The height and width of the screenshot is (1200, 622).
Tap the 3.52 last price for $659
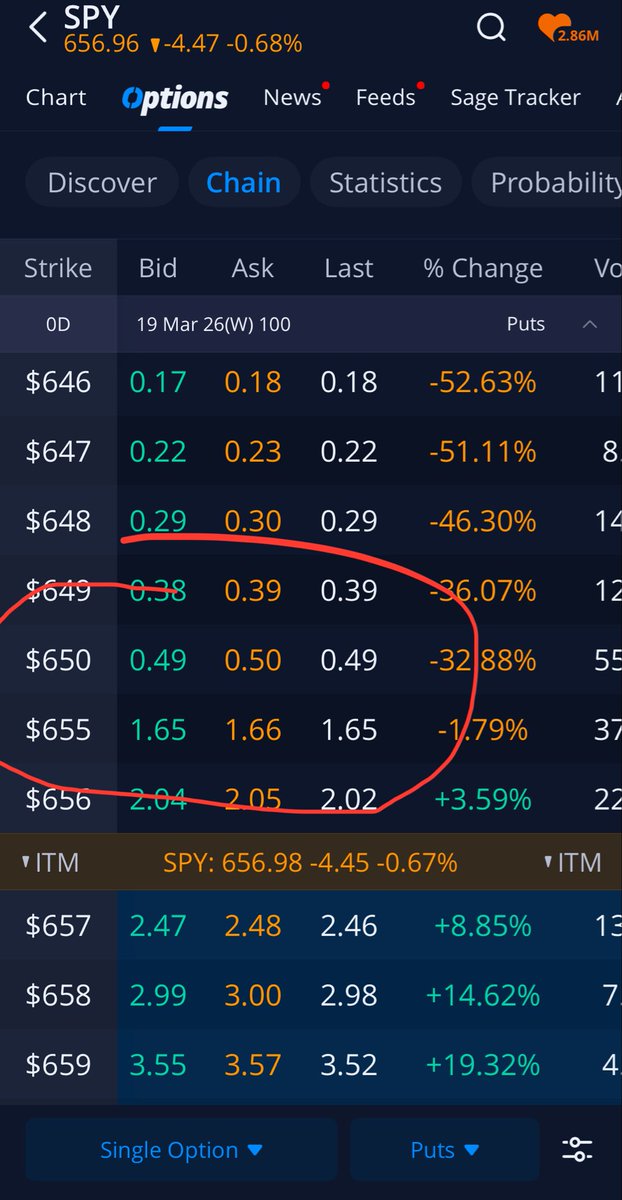point(349,1064)
